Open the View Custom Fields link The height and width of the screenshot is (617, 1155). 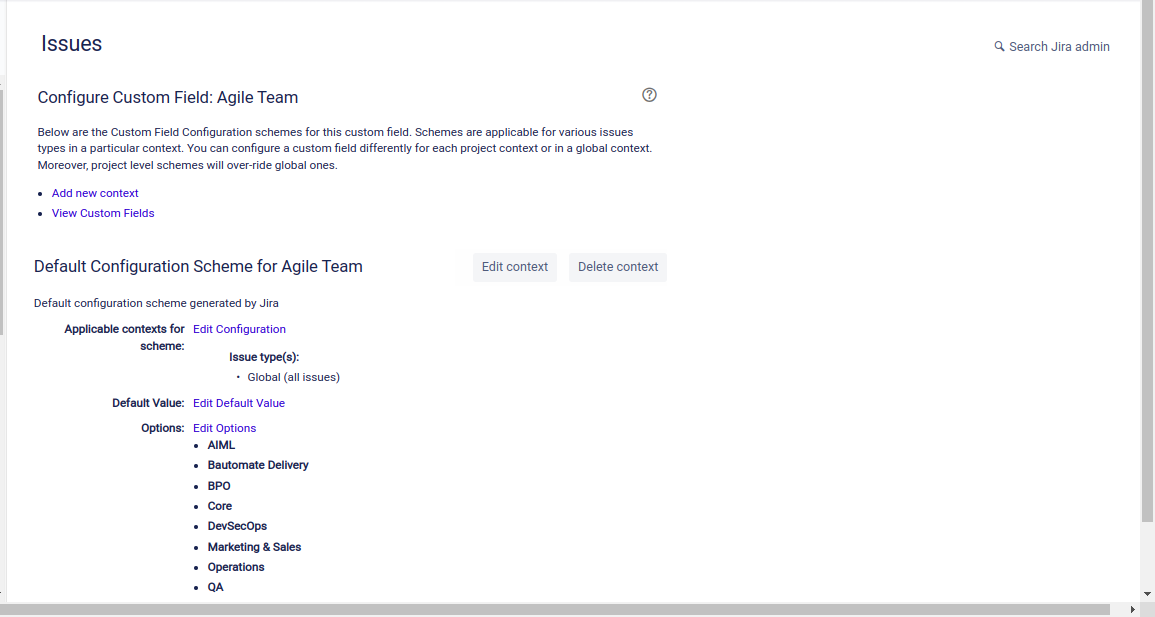click(x=103, y=213)
